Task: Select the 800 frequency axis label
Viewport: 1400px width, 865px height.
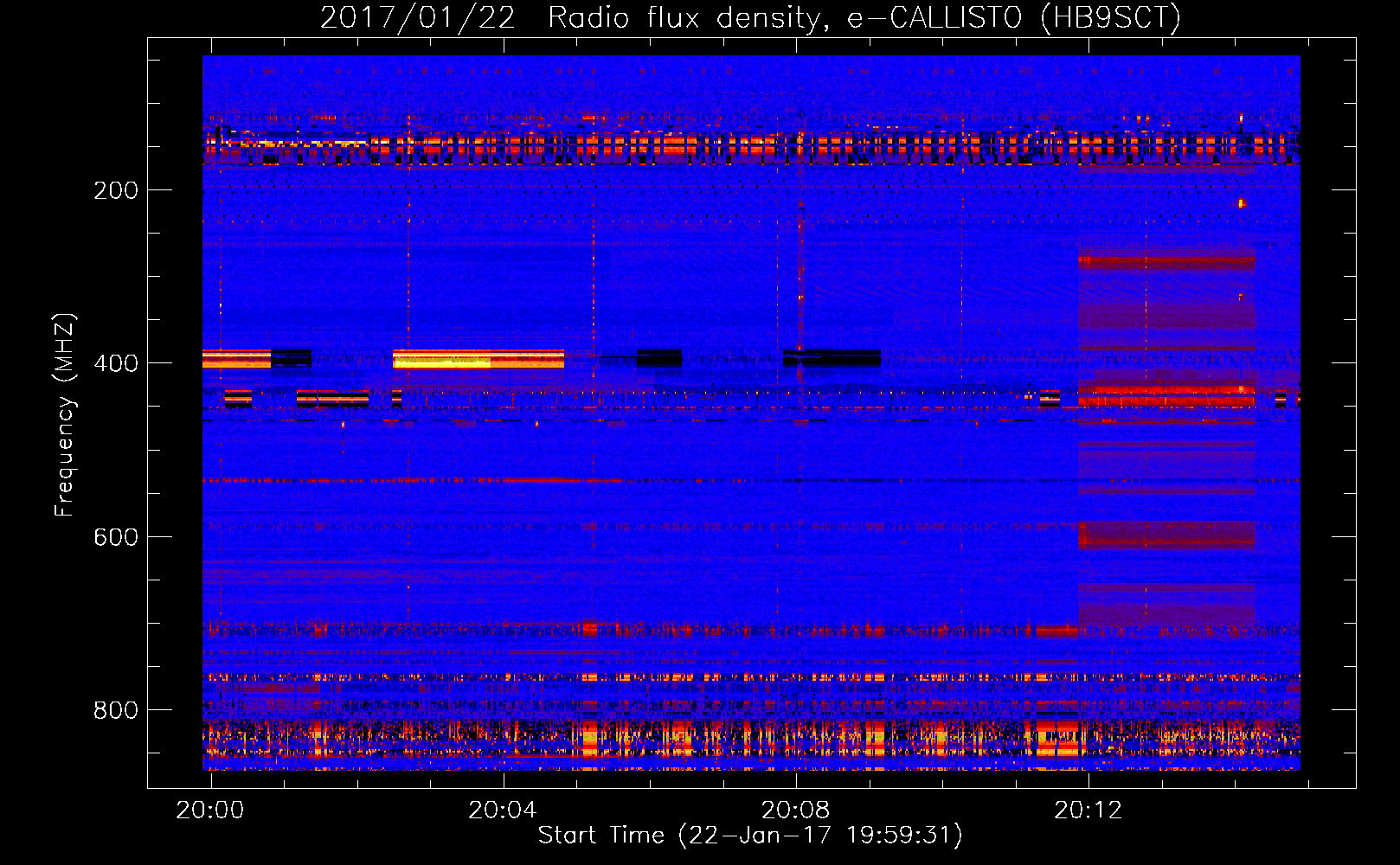Action: 116,710
